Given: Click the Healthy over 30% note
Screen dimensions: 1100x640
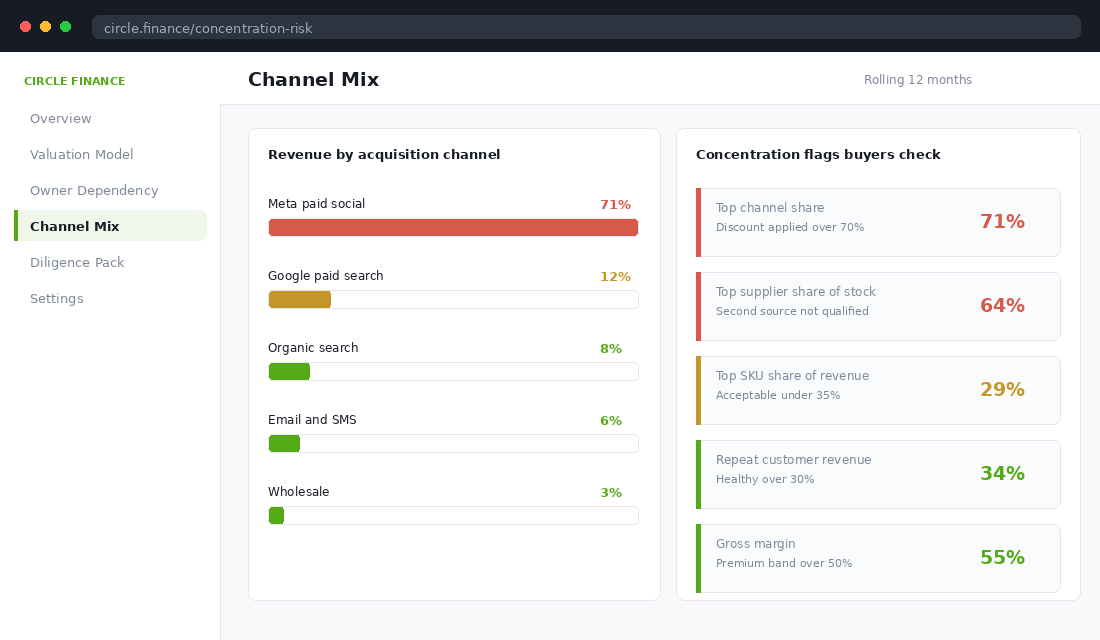Looking at the screenshot, I should point(765,479).
